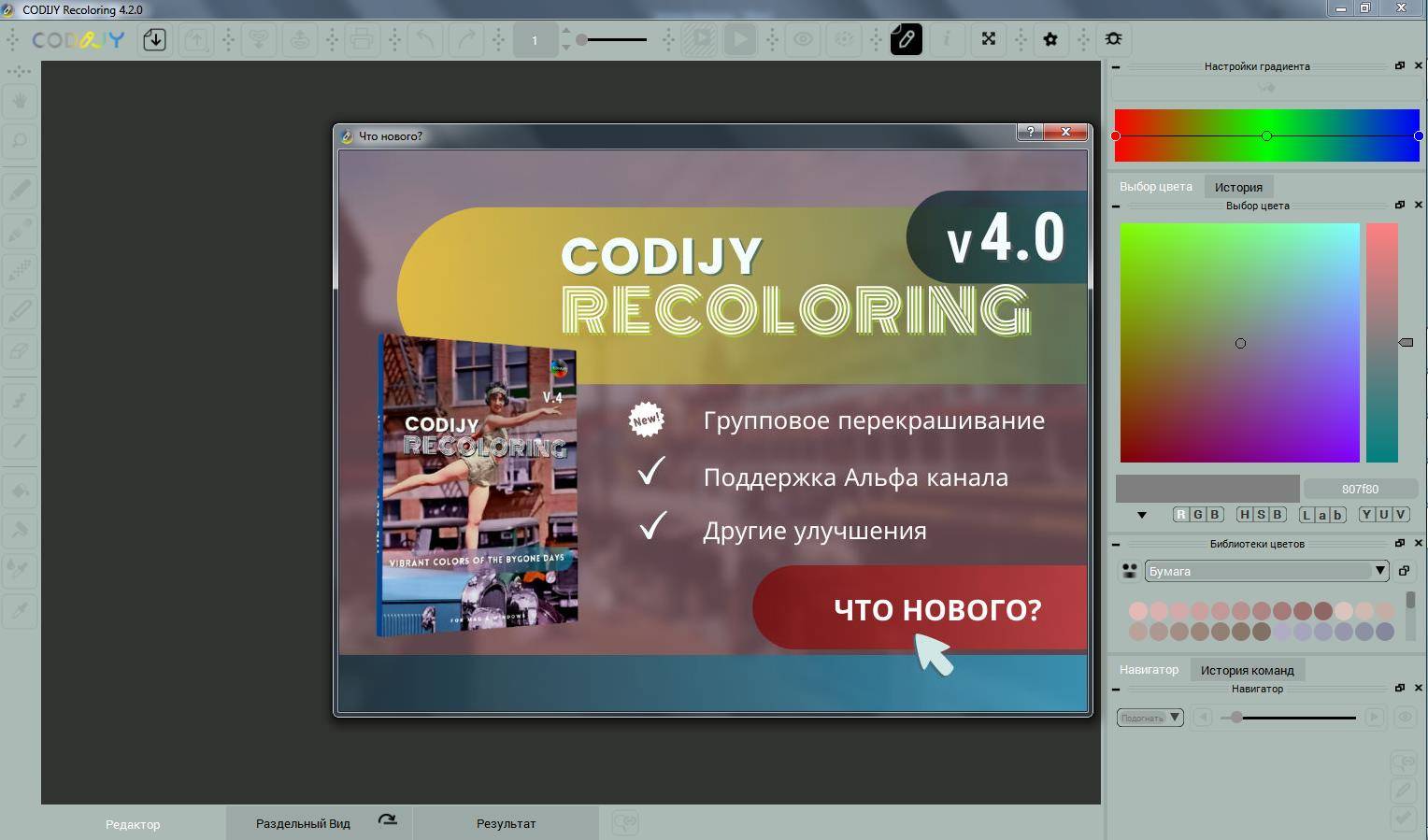Close the Что нового? dialog
Image resolution: width=1428 pixels, height=840 pixels.
(1065, 132)
